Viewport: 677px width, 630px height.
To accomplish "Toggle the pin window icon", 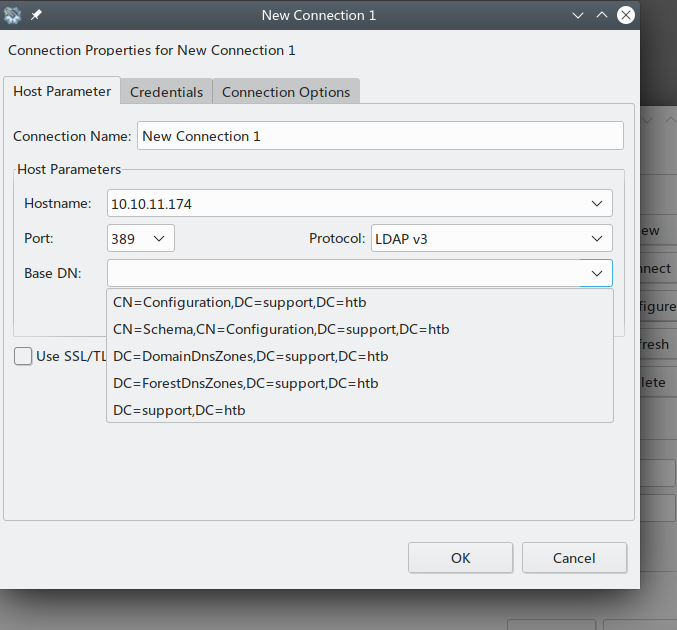I will click(36, 16).
